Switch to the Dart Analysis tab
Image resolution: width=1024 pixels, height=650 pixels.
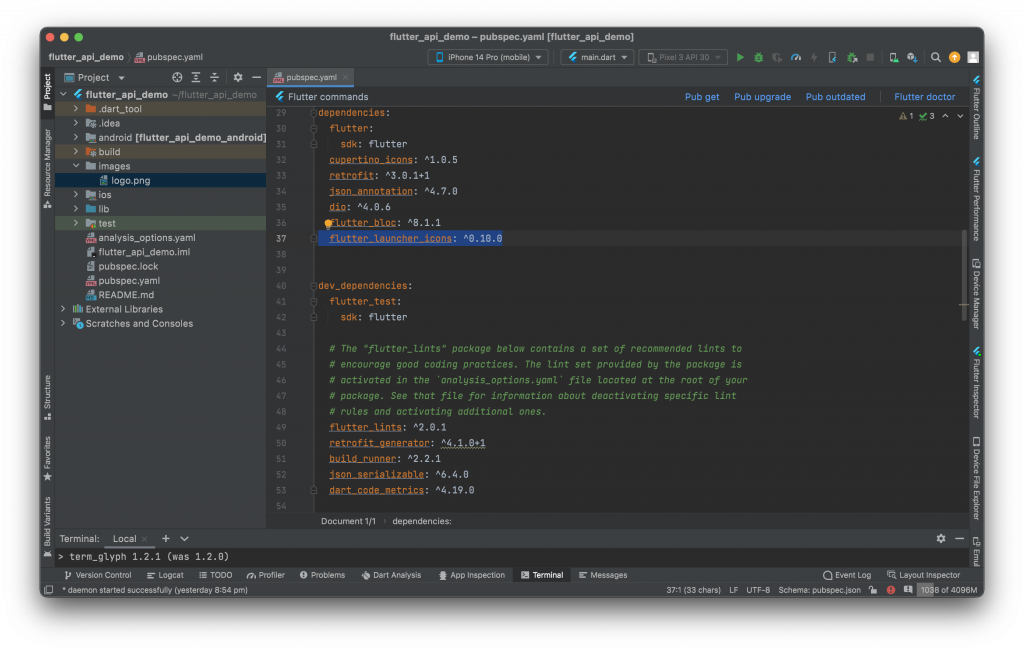click(x=389, y=575)
